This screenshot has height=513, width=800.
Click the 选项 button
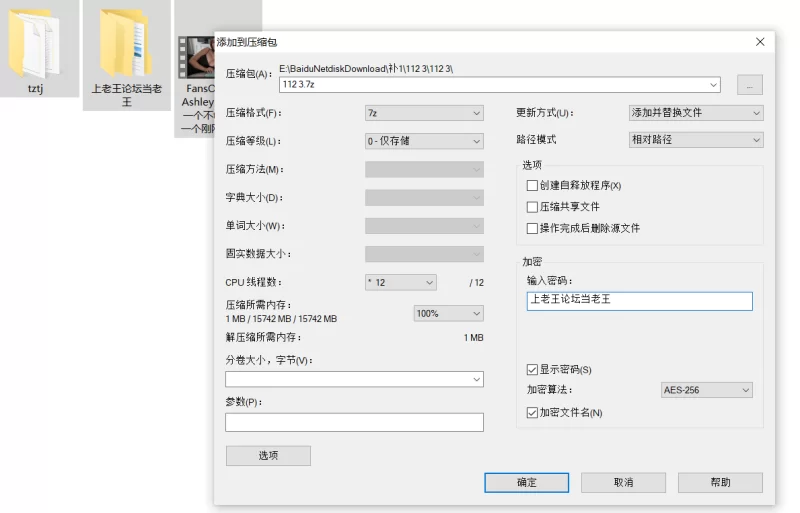tap(268, 456)
